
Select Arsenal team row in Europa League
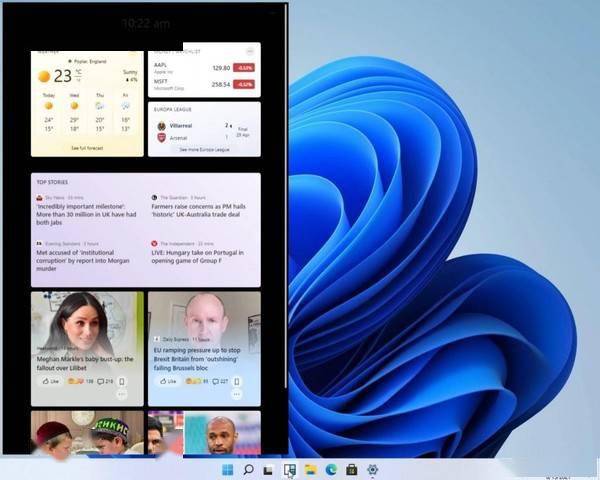click(195, 137)
